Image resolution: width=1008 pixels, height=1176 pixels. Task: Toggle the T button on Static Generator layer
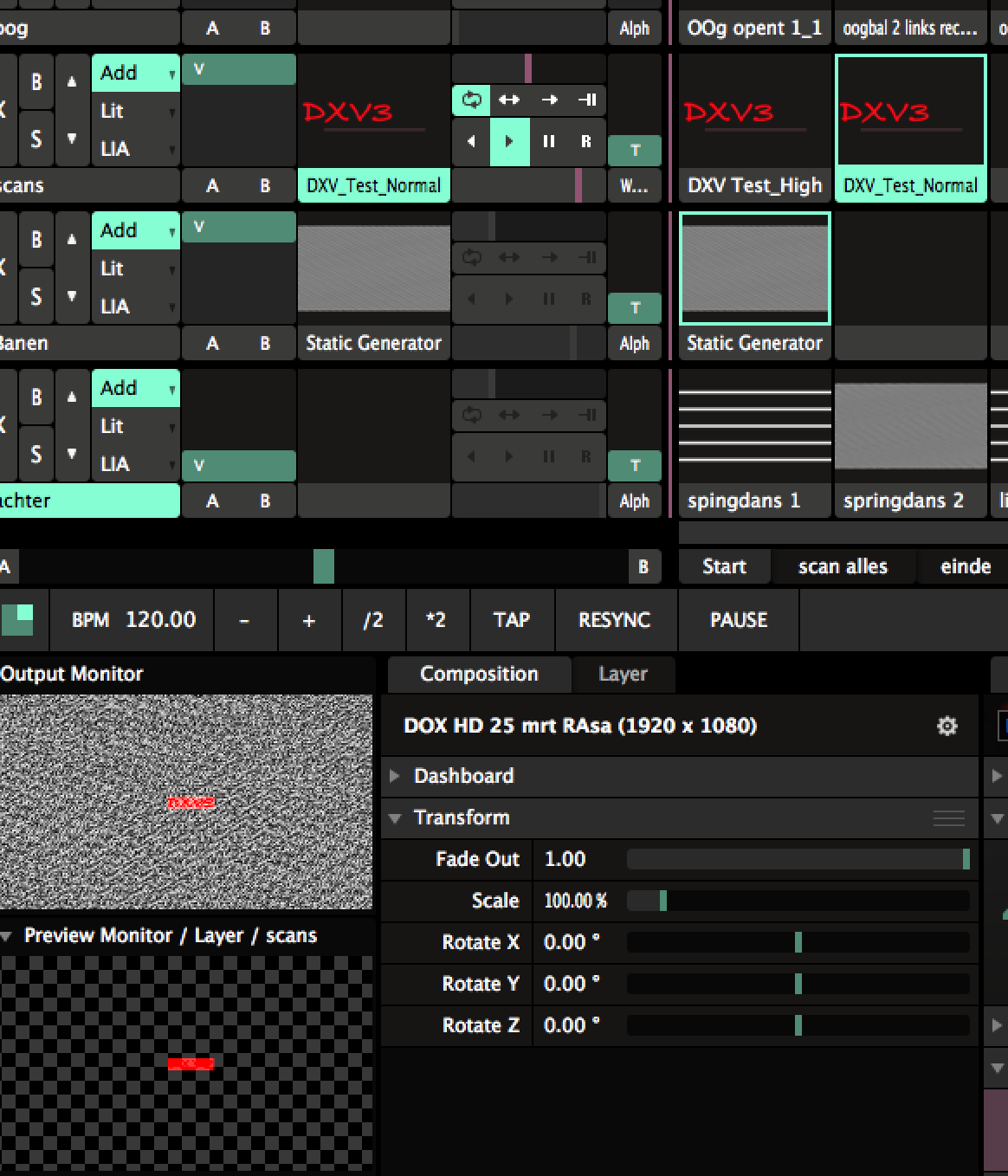click(635, 308)
